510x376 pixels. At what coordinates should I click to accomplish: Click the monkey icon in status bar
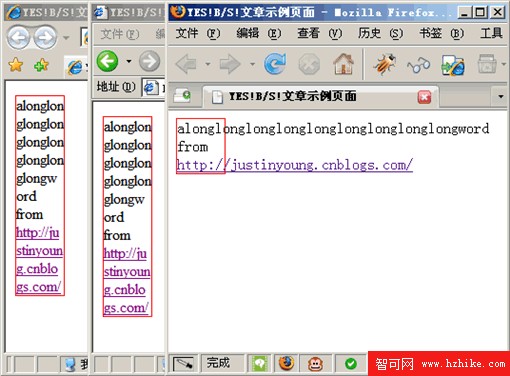tap(315, 364)
